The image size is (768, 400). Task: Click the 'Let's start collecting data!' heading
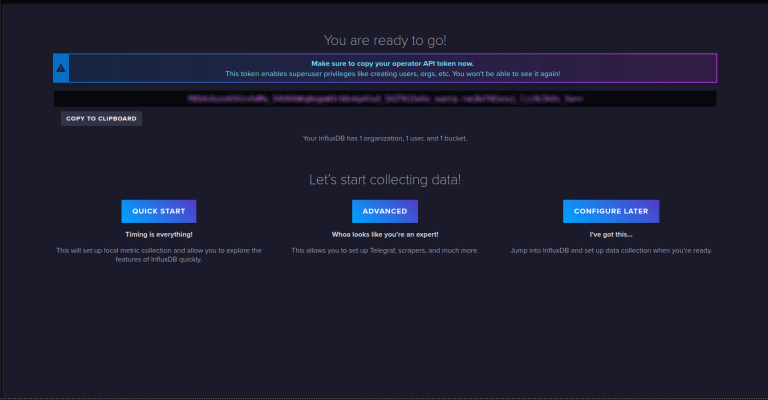(385, 180)
